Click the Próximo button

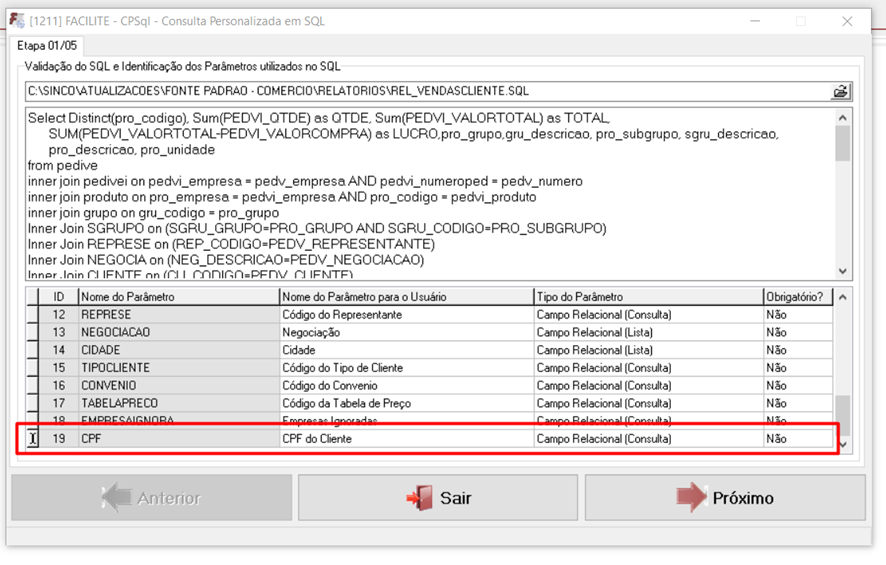click(x=725, y=497)
